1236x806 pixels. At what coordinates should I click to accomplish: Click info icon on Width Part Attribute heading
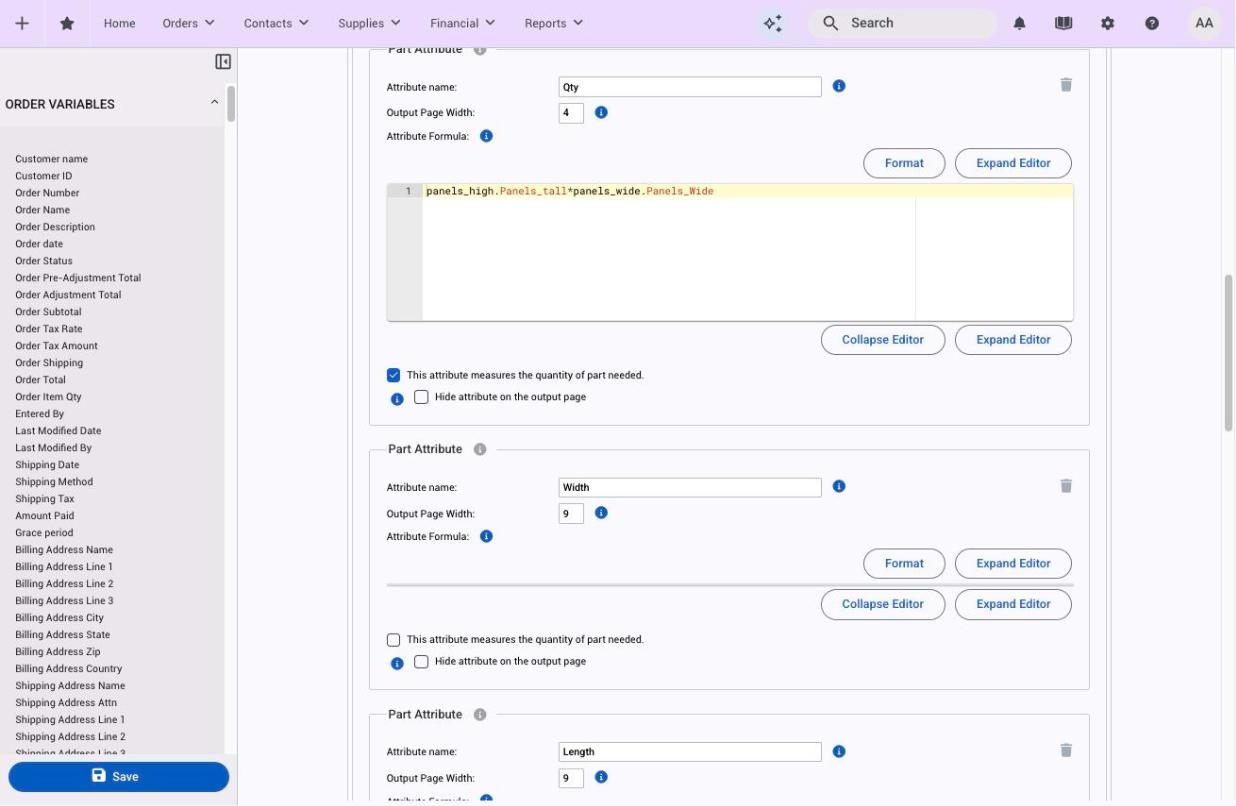click(479, 449)
